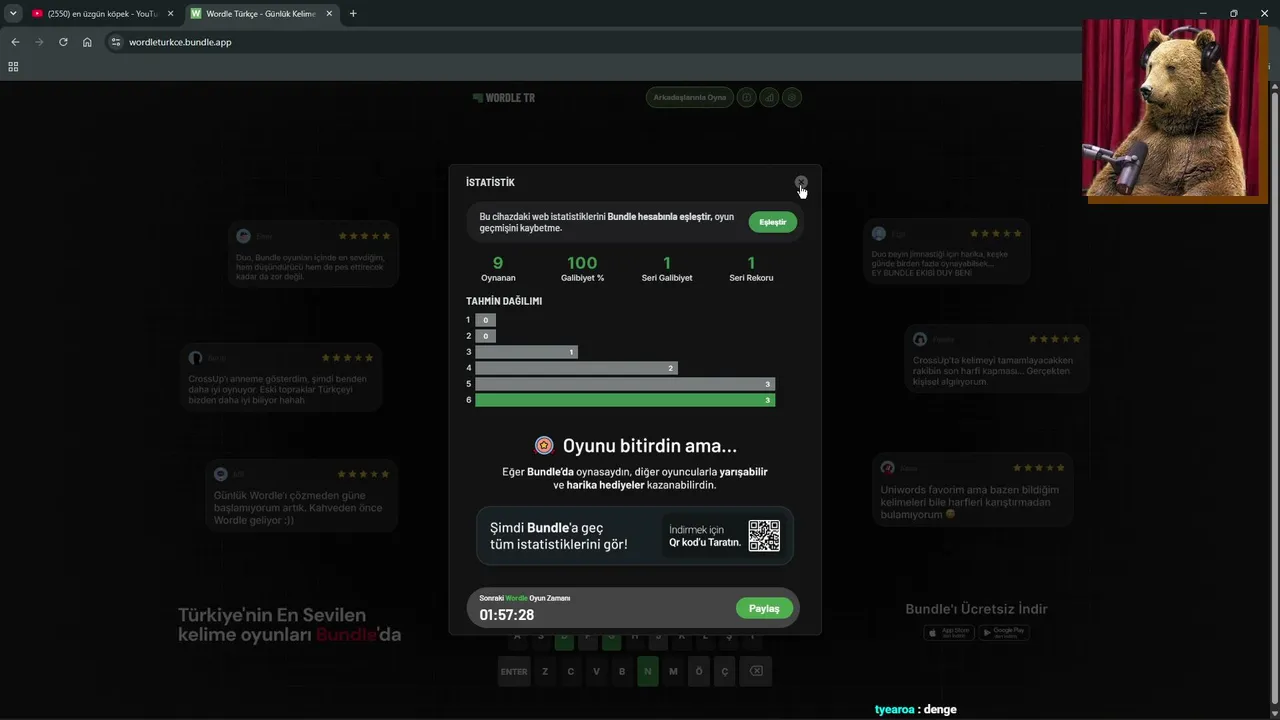1280x720 pixels.
Task: Click the V key on the keyboard
Action: (597, 671)
